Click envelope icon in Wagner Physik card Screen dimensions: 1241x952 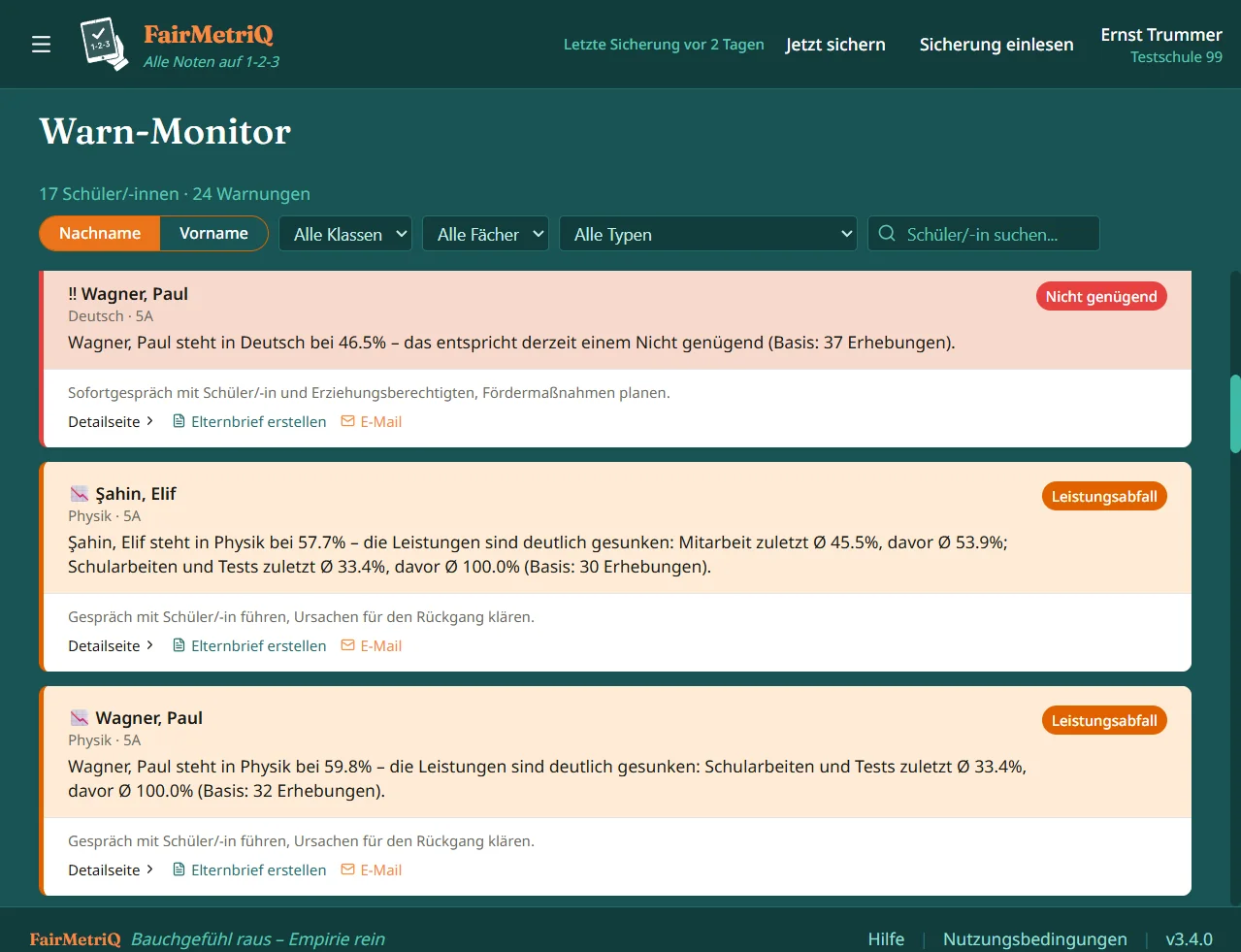coord(347,870)
